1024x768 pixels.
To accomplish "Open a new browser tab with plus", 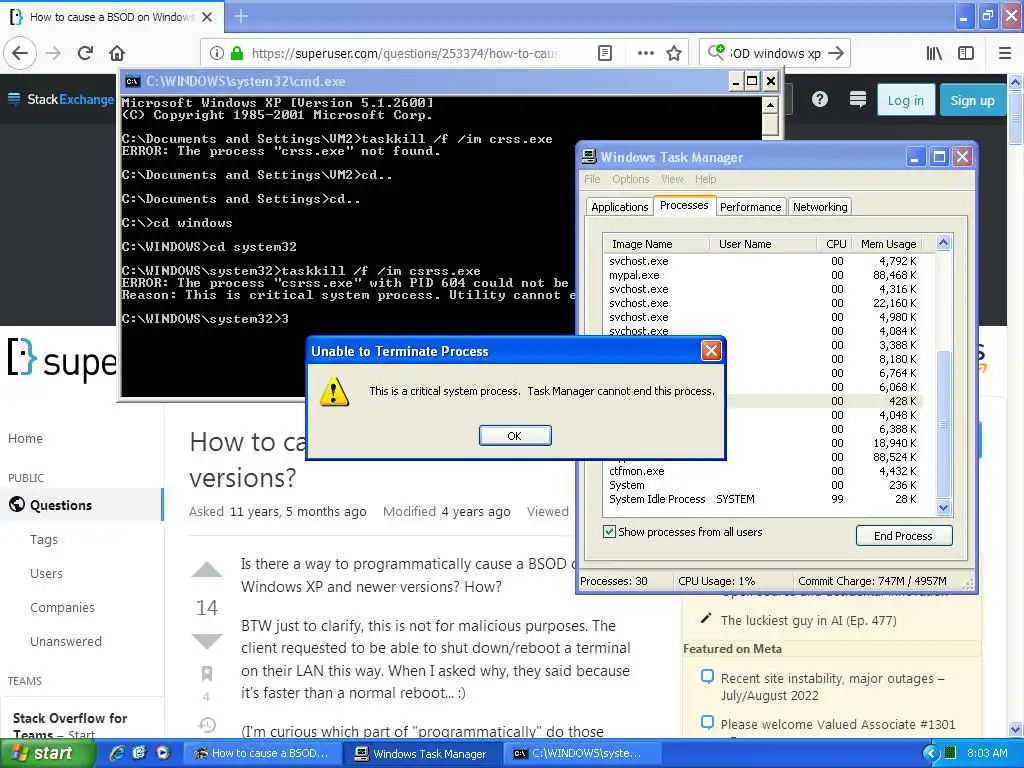I will click(241, 16).
